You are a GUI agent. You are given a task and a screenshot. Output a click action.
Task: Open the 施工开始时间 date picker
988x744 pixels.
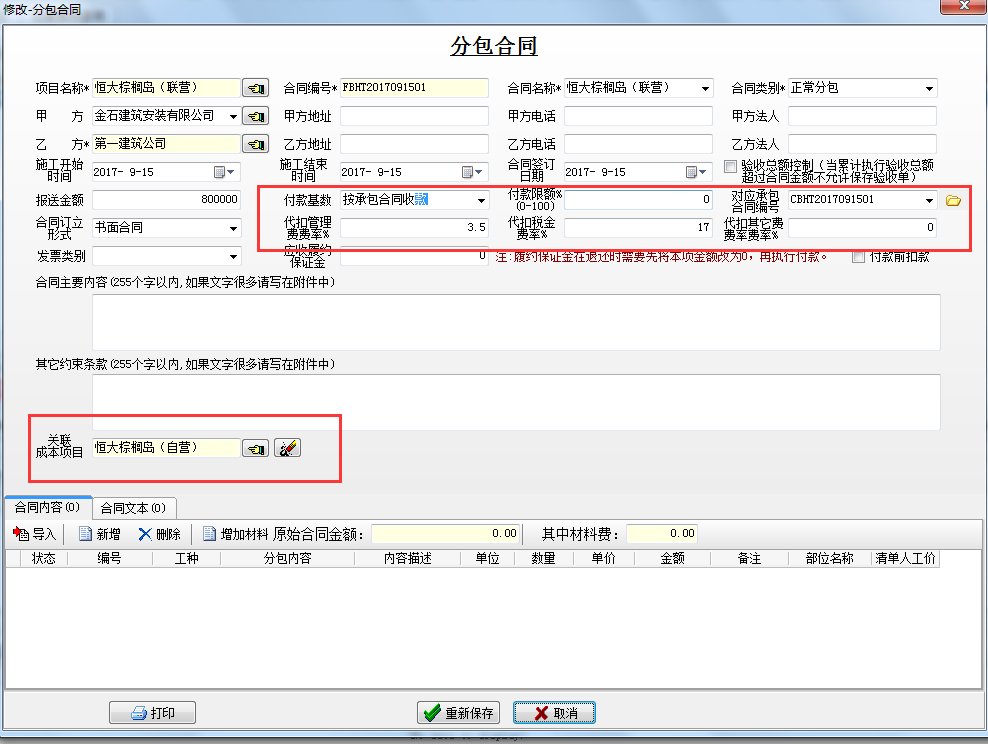225,172
